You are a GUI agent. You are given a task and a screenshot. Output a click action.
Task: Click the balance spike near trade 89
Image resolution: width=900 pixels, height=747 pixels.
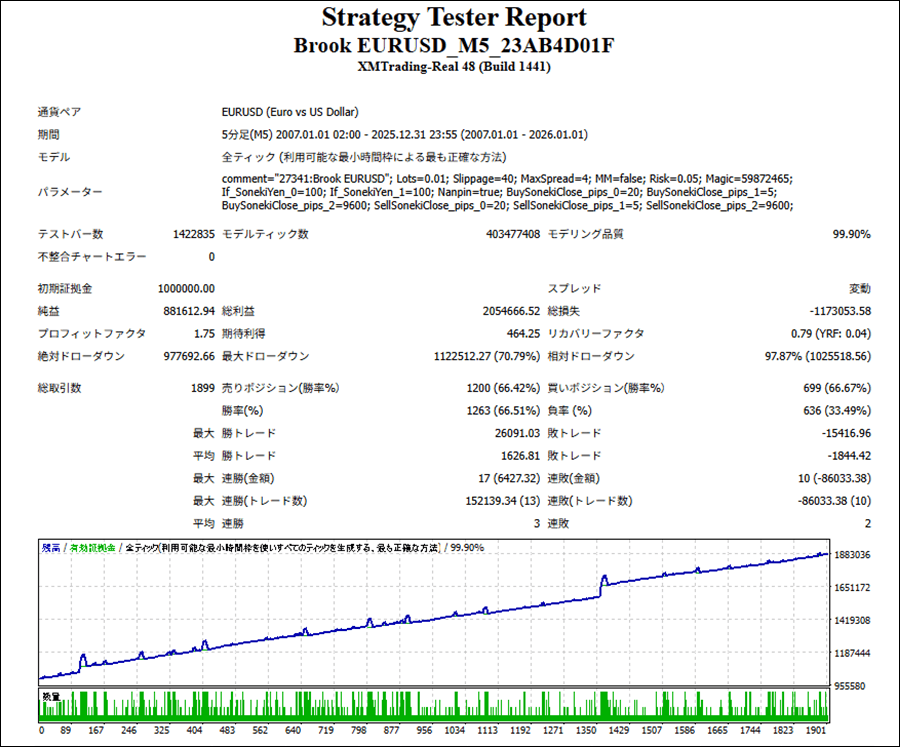(83, 660)
